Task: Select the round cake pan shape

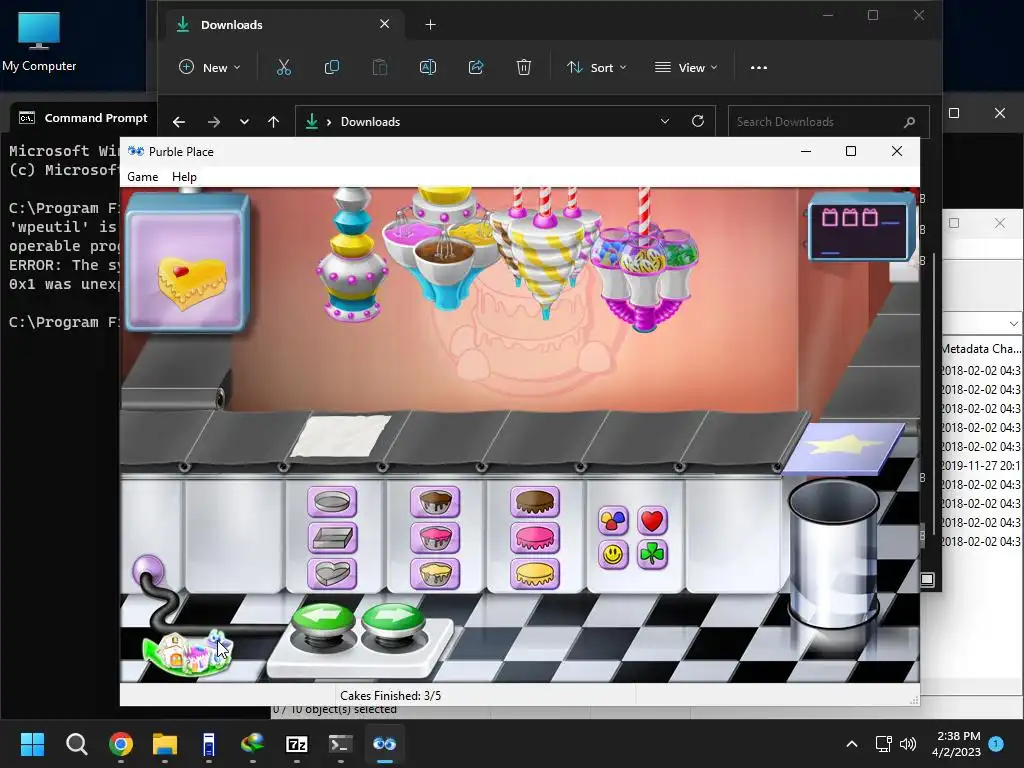Action: (332, 502)
